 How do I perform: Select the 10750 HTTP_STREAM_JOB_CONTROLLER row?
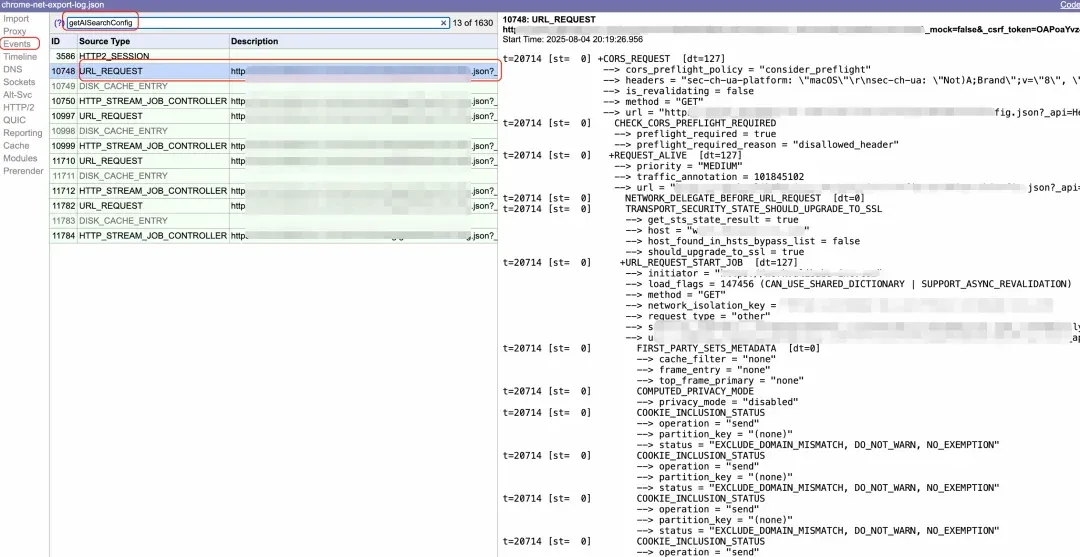[x=273, y=101]
